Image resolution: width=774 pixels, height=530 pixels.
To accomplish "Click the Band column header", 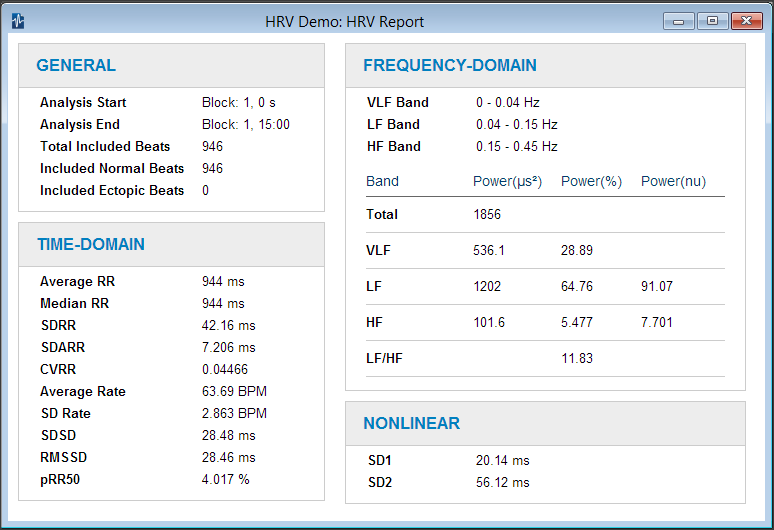I will tap(382, 181).
